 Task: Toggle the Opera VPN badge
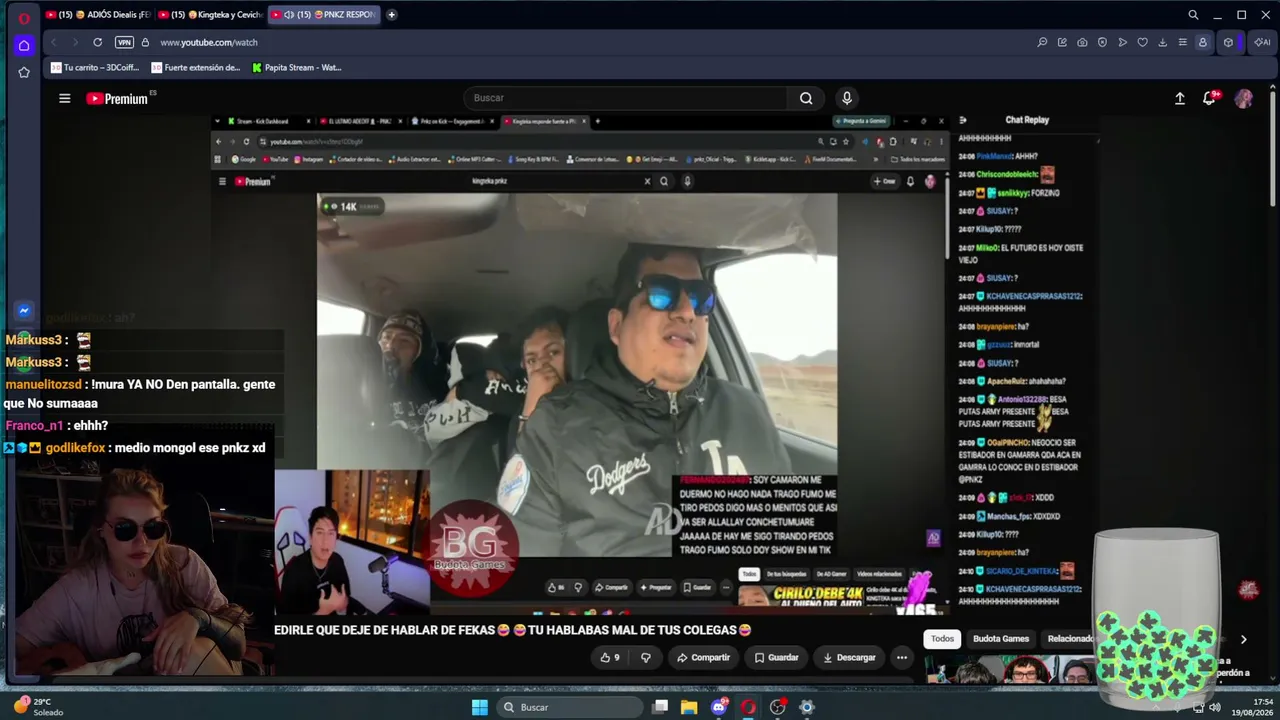click(124, 42)
